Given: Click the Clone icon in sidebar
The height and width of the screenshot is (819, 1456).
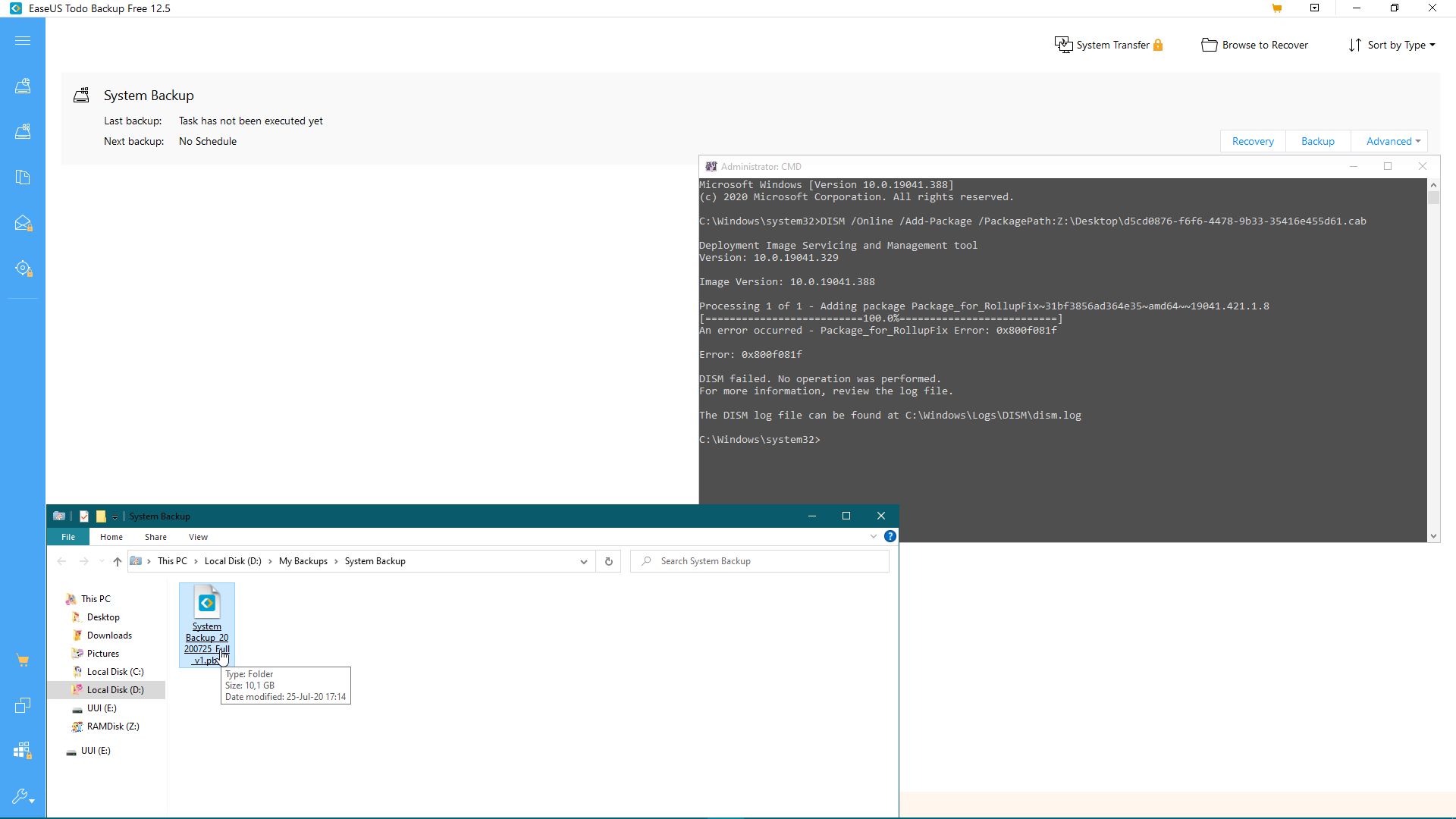Looking at the screenshot, I should click(x=23, y=706).
